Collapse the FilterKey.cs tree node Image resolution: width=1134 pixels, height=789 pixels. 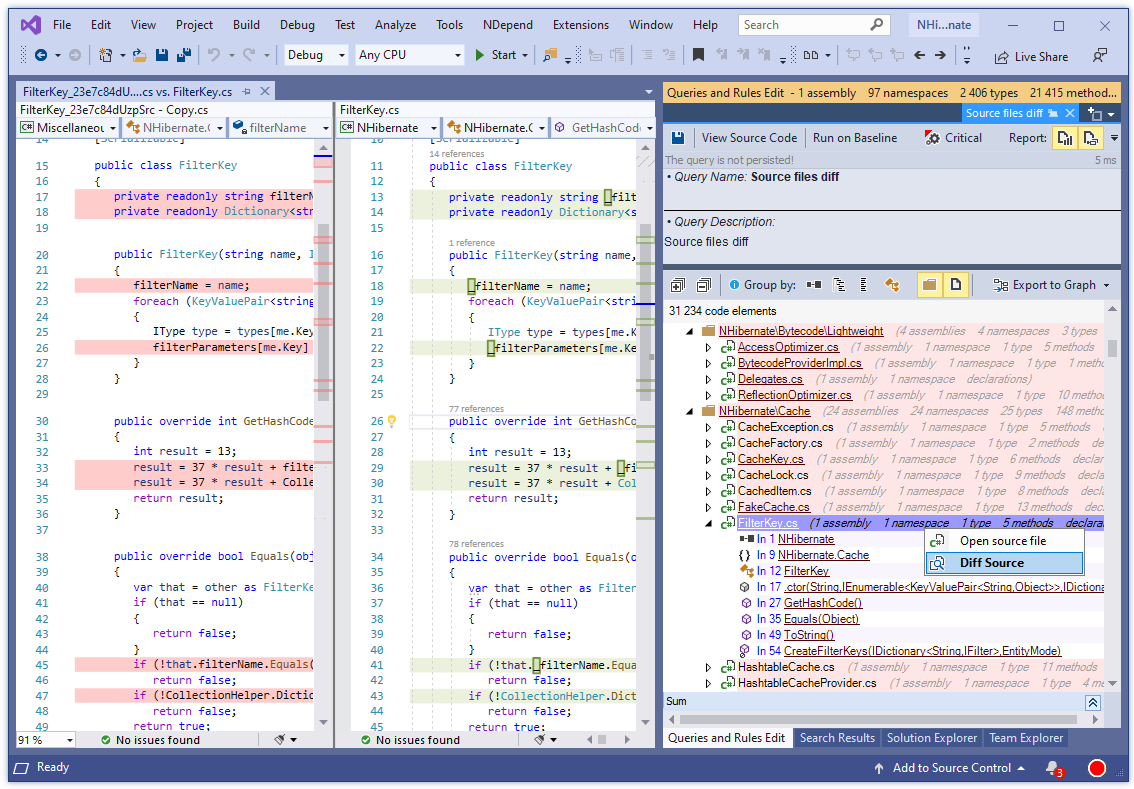click(708, 523)
